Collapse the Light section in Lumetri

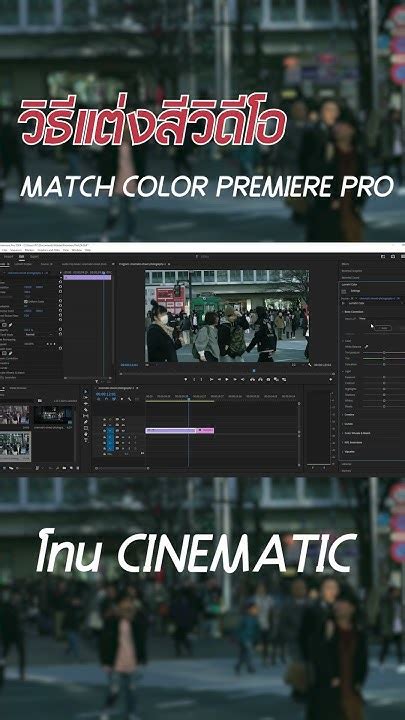click(343, 371)
